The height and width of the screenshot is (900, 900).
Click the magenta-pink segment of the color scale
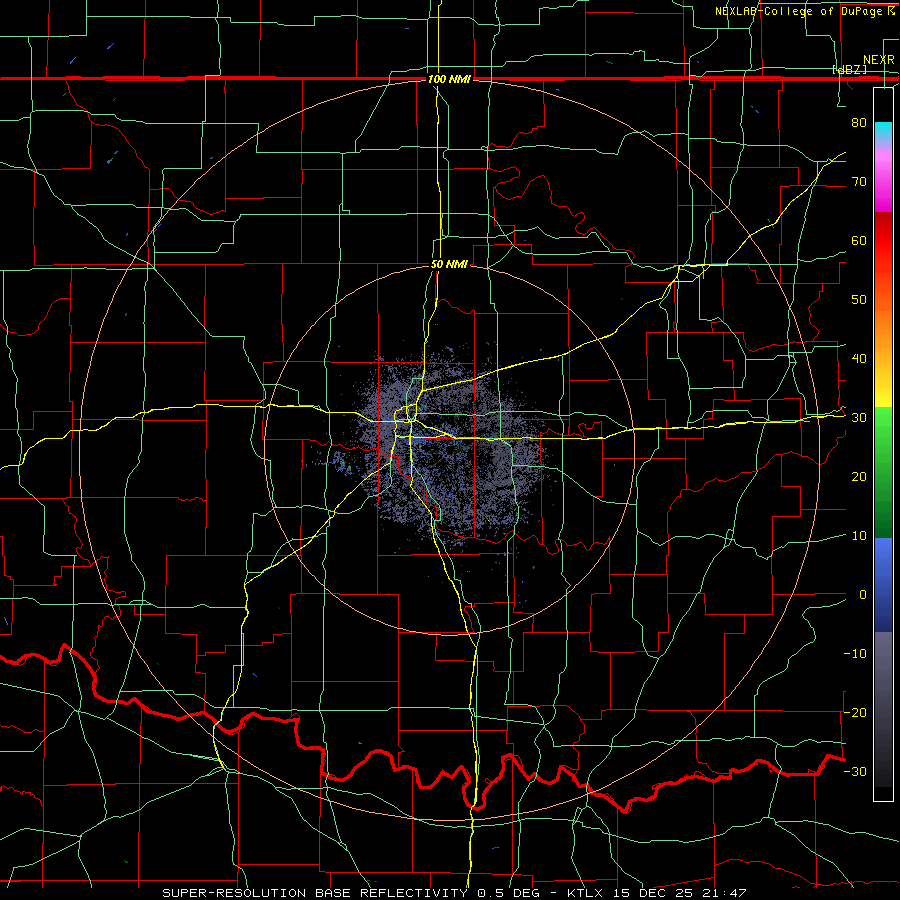point(883,179)
